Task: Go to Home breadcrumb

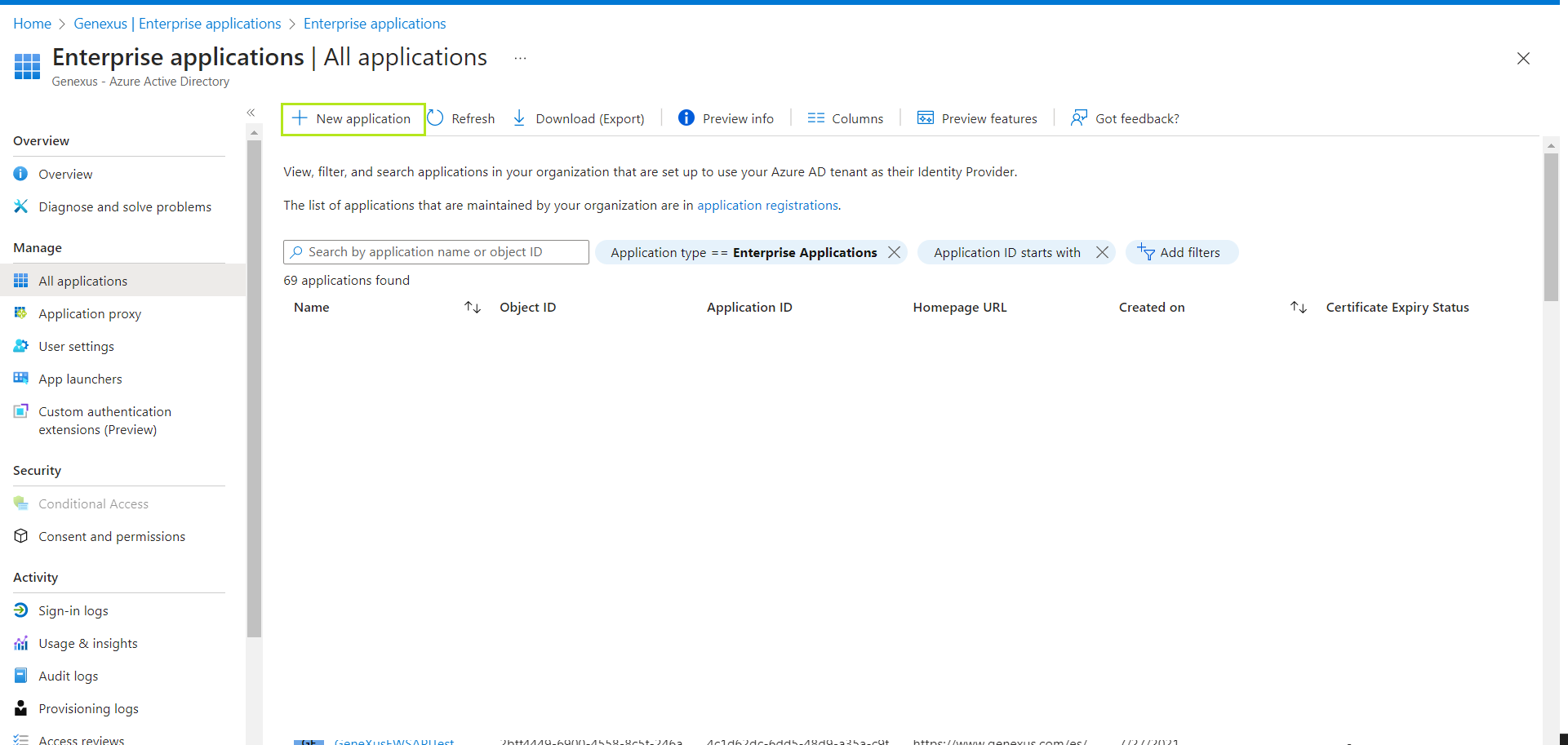Action: point(32,24)
